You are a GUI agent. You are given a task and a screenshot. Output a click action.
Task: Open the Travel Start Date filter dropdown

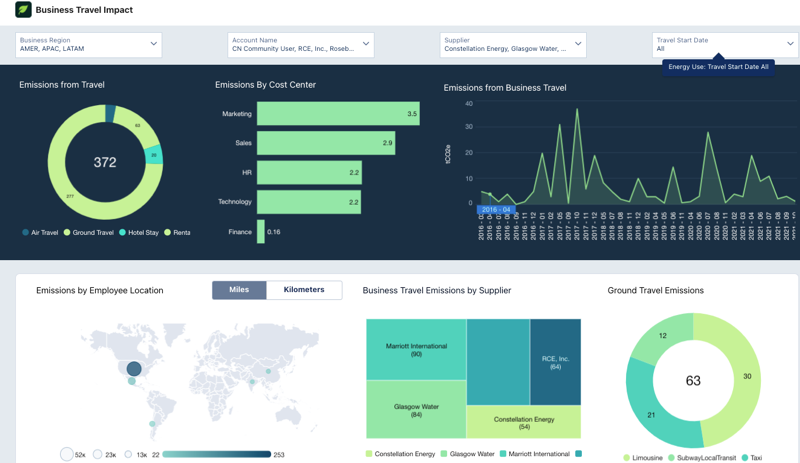tap(726, 45)
